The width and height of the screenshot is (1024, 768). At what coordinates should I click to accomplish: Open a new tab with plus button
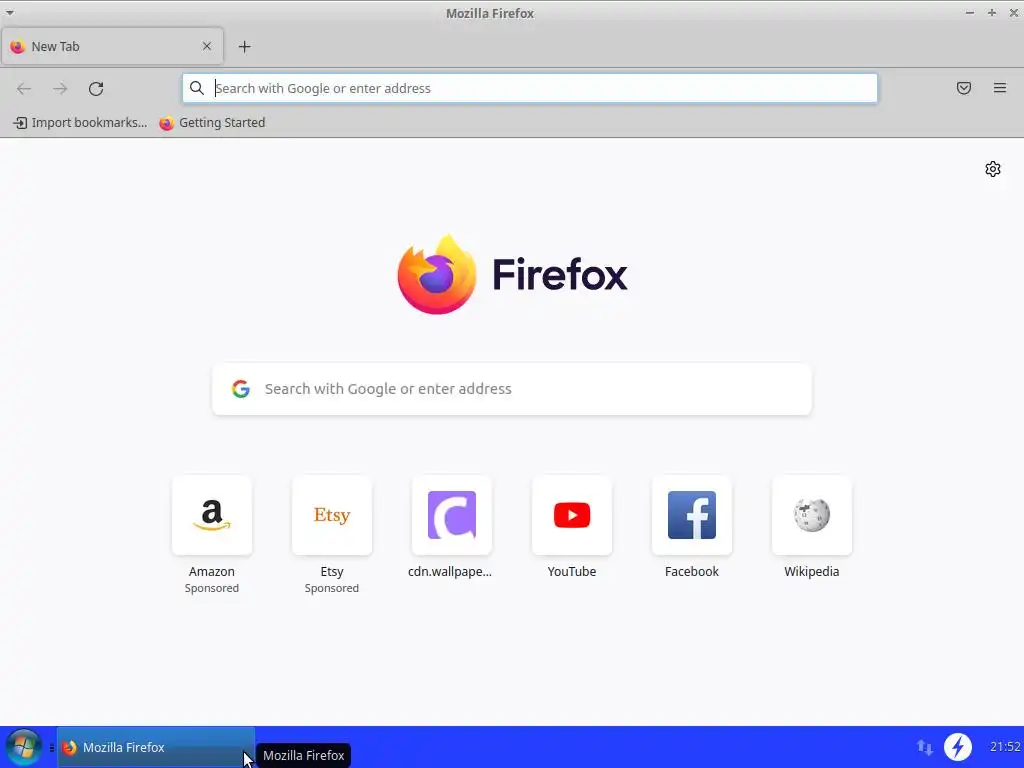click(x=244, y=46)
